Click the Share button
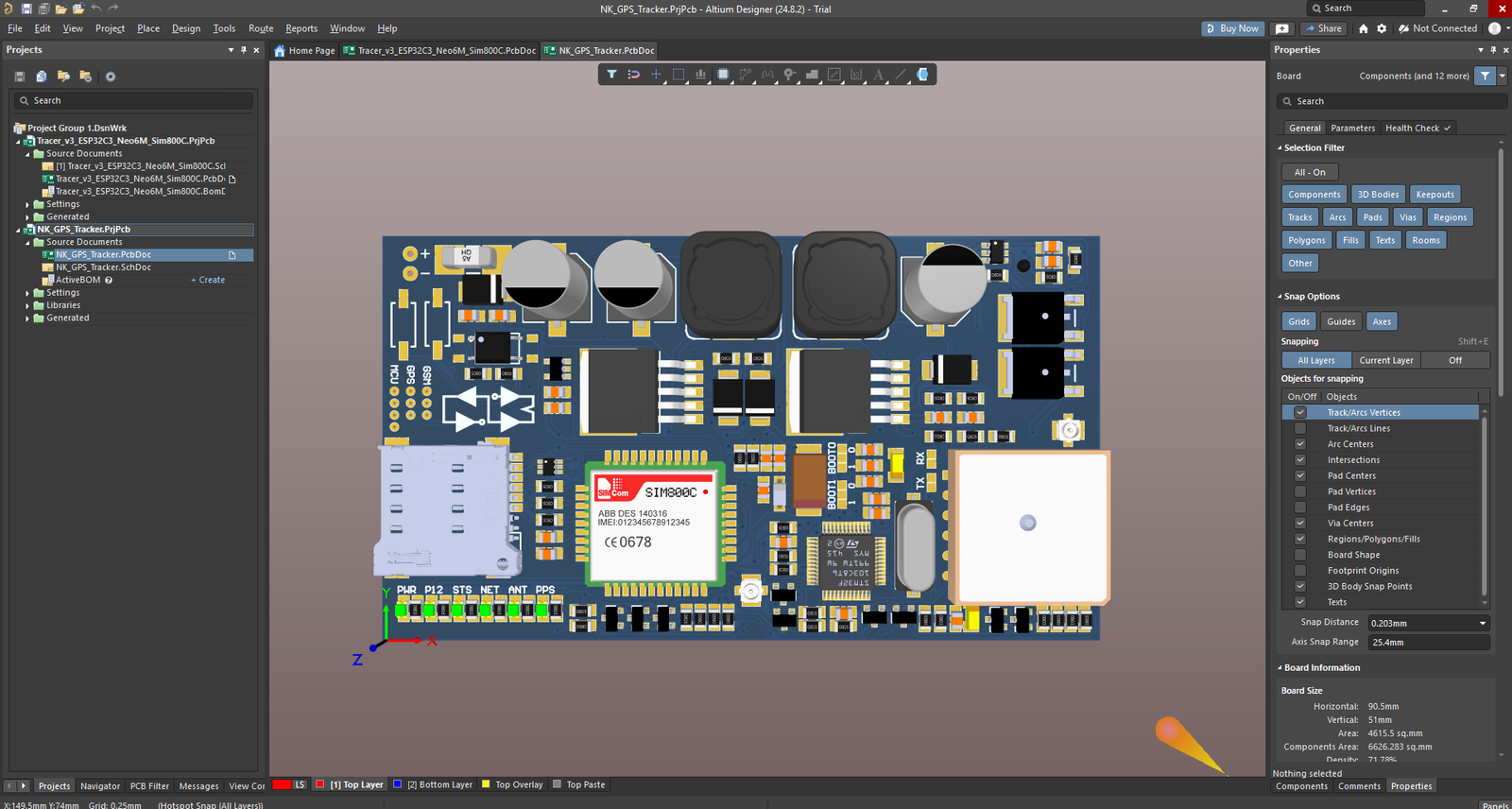Viewport: 1512px width, 809px height. pyautogui.click(x=1323, y=28)
